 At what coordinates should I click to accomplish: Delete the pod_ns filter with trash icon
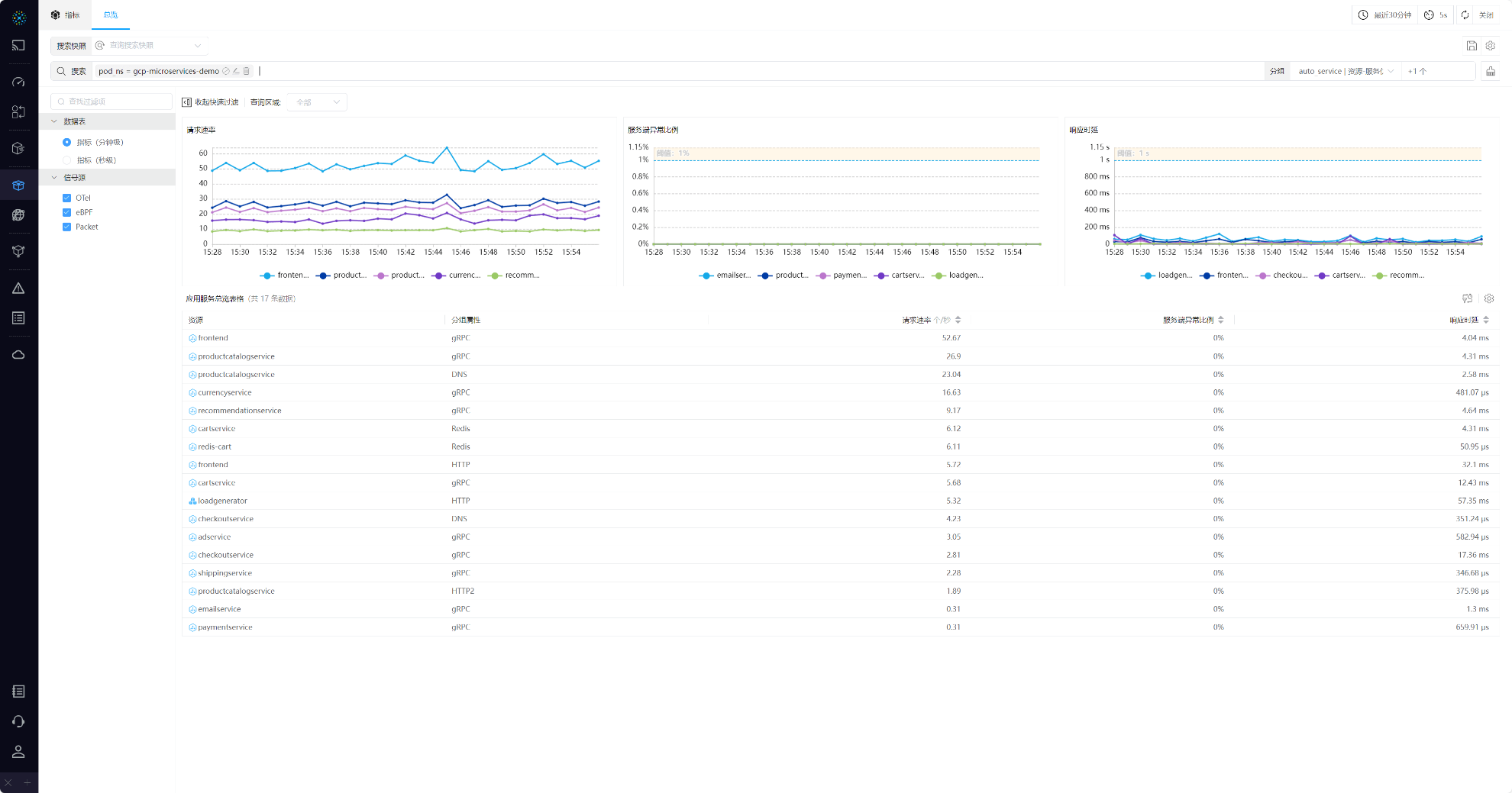[x=247, y=71]
